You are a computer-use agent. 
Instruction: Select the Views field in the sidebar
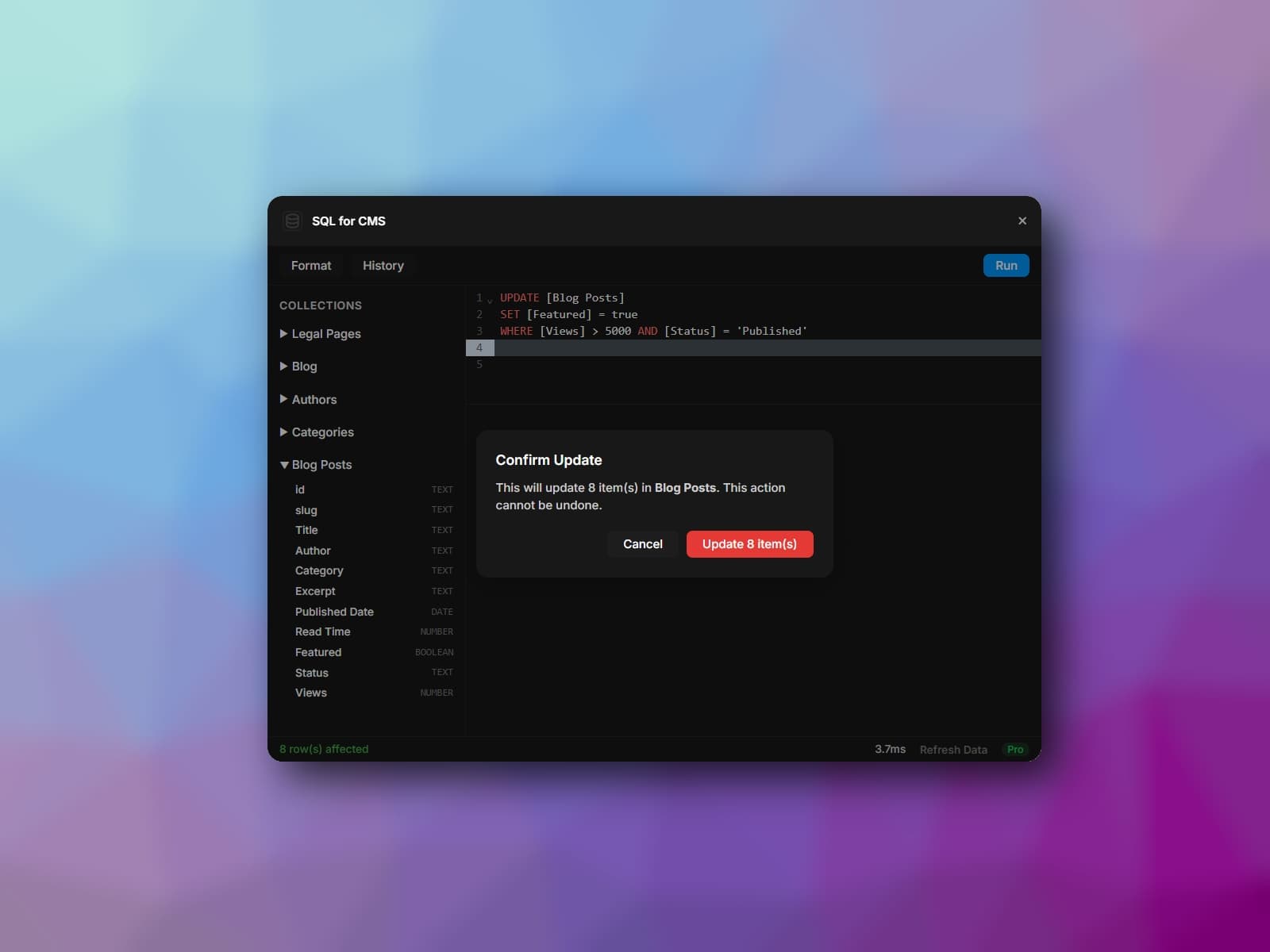click(x=310, y=693)
